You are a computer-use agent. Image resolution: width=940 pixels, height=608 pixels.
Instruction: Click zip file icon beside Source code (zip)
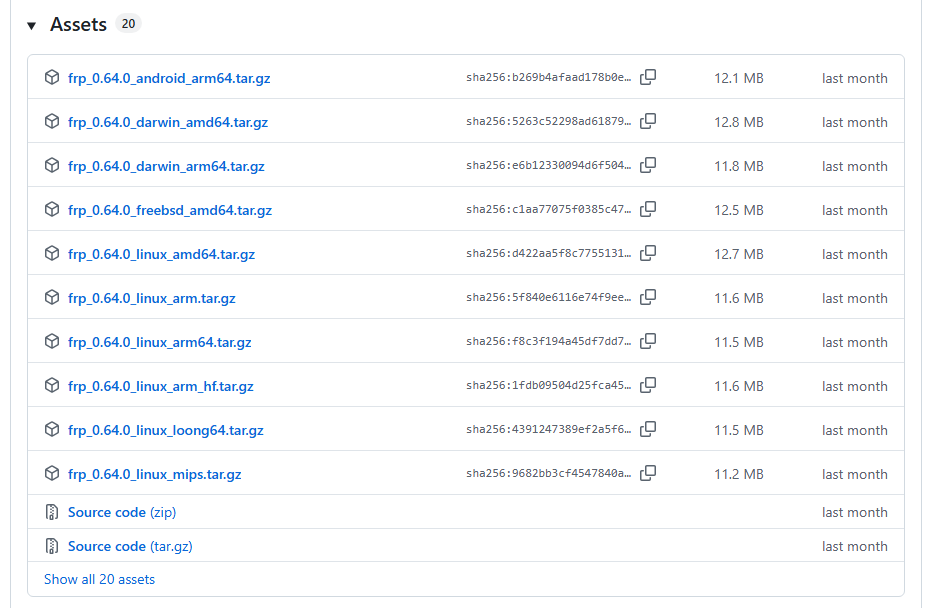coord(52,512)
